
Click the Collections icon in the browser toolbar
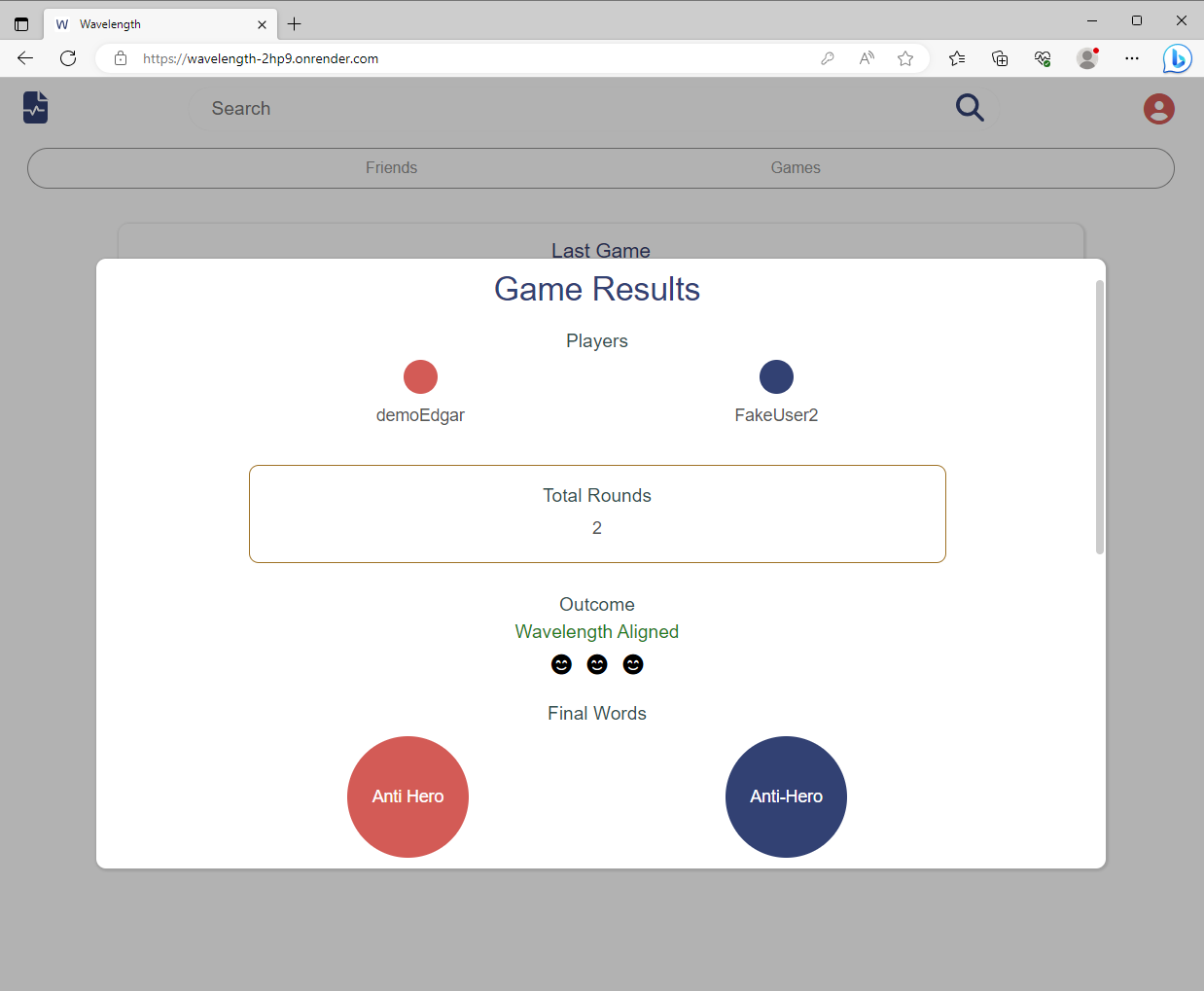tap(1000, 58)
